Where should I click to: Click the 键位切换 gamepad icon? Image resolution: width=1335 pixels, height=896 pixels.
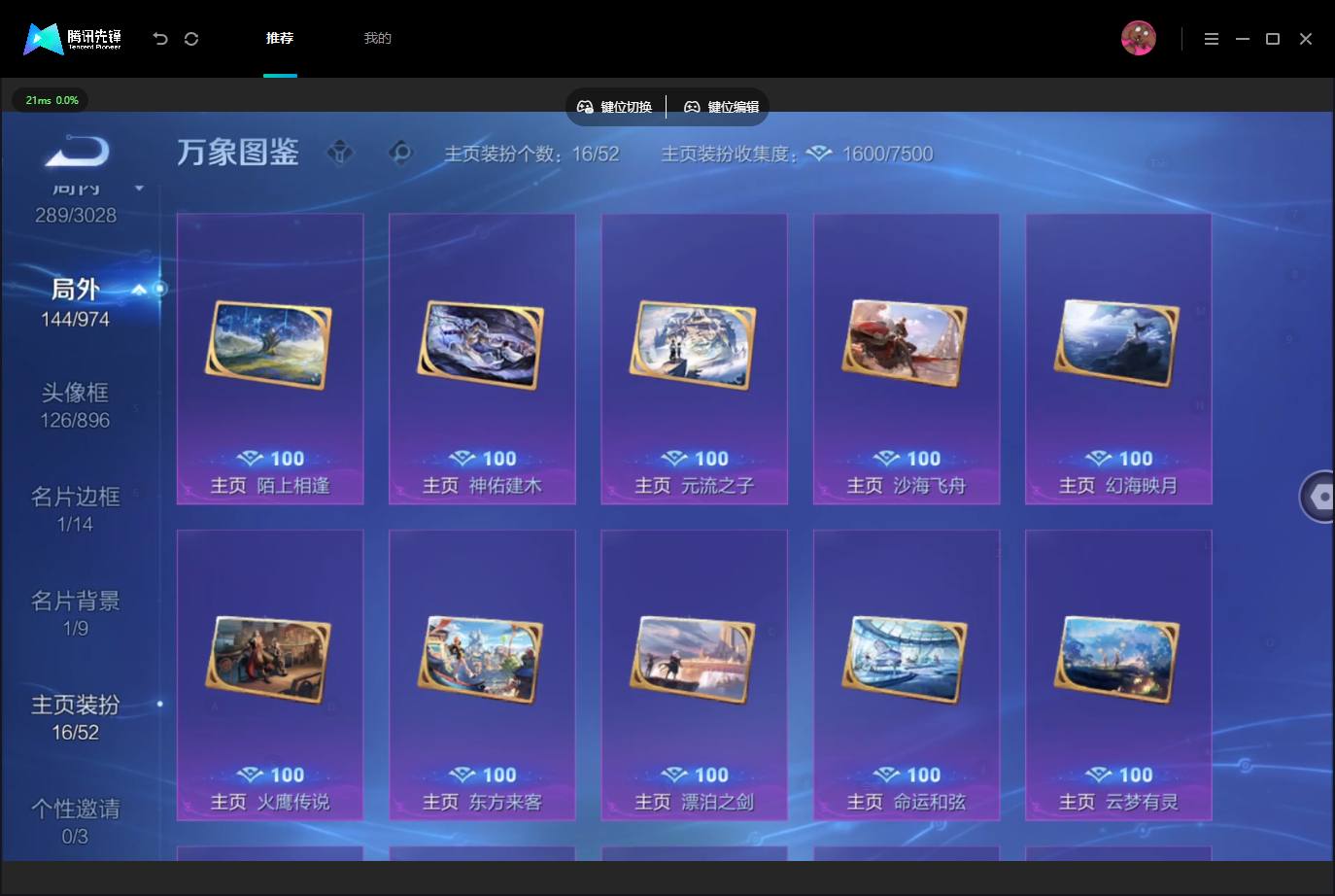click(x=585, y=107)
